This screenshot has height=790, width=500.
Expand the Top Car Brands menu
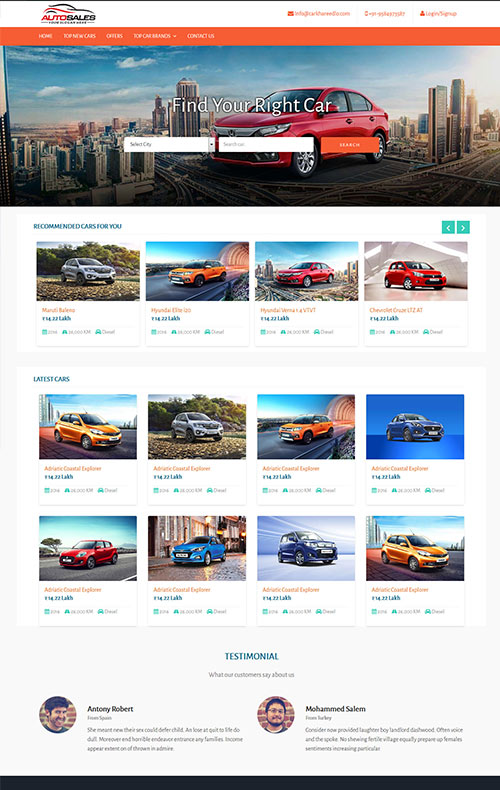click(x=155, y=36)
